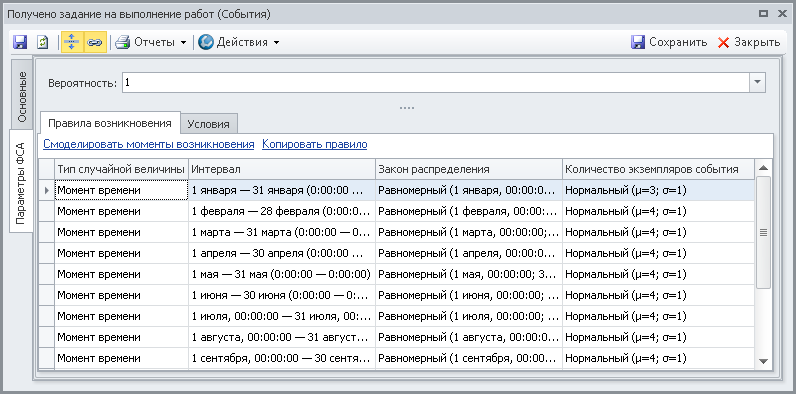Click the save floppy disk toolbar icon
The width and height of the screenshot is (796, 394).
20,42
